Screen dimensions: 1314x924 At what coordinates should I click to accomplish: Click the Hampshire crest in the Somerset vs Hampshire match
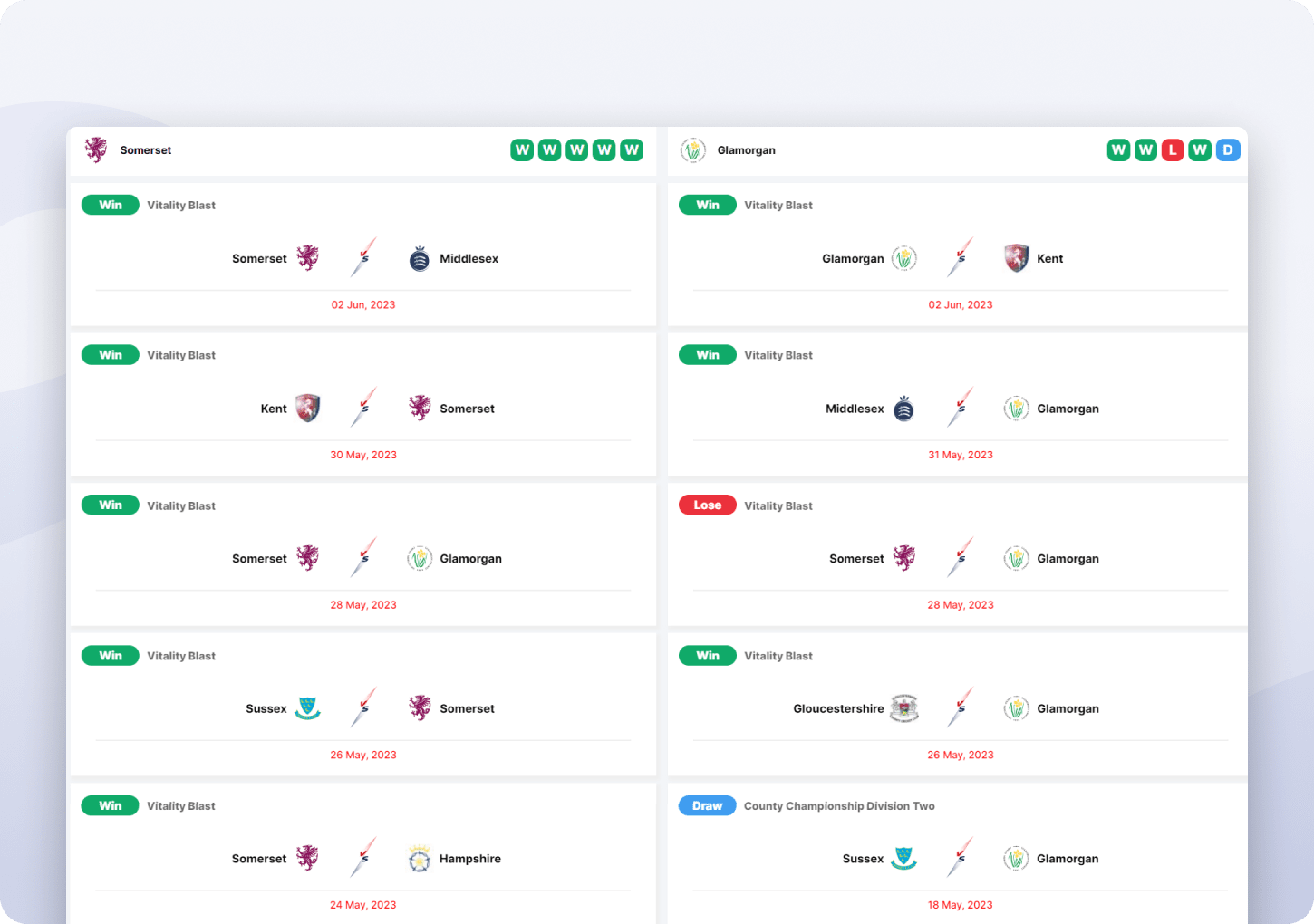tap(419, 859)
